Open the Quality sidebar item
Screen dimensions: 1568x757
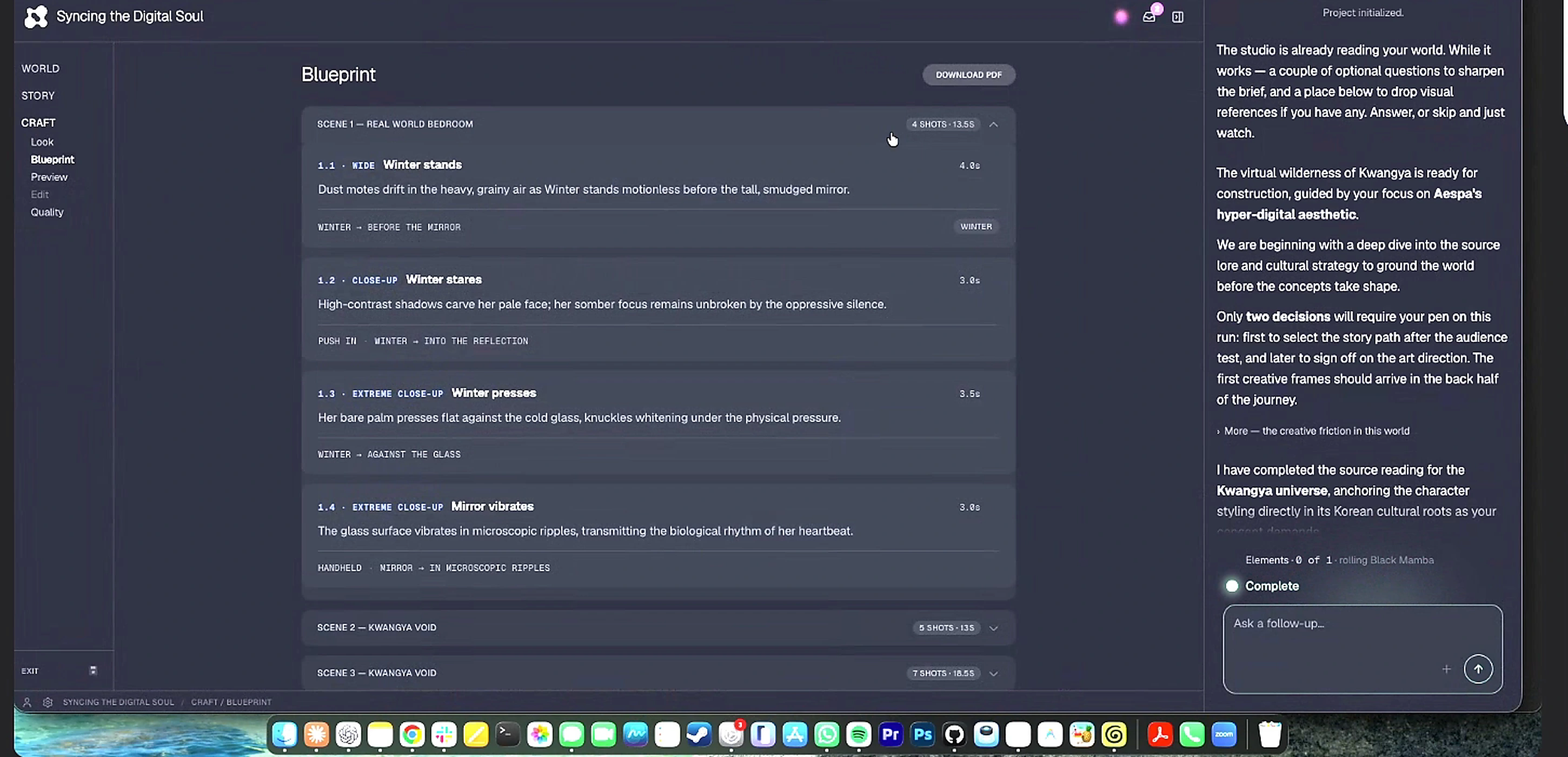(x=47, y=213)
